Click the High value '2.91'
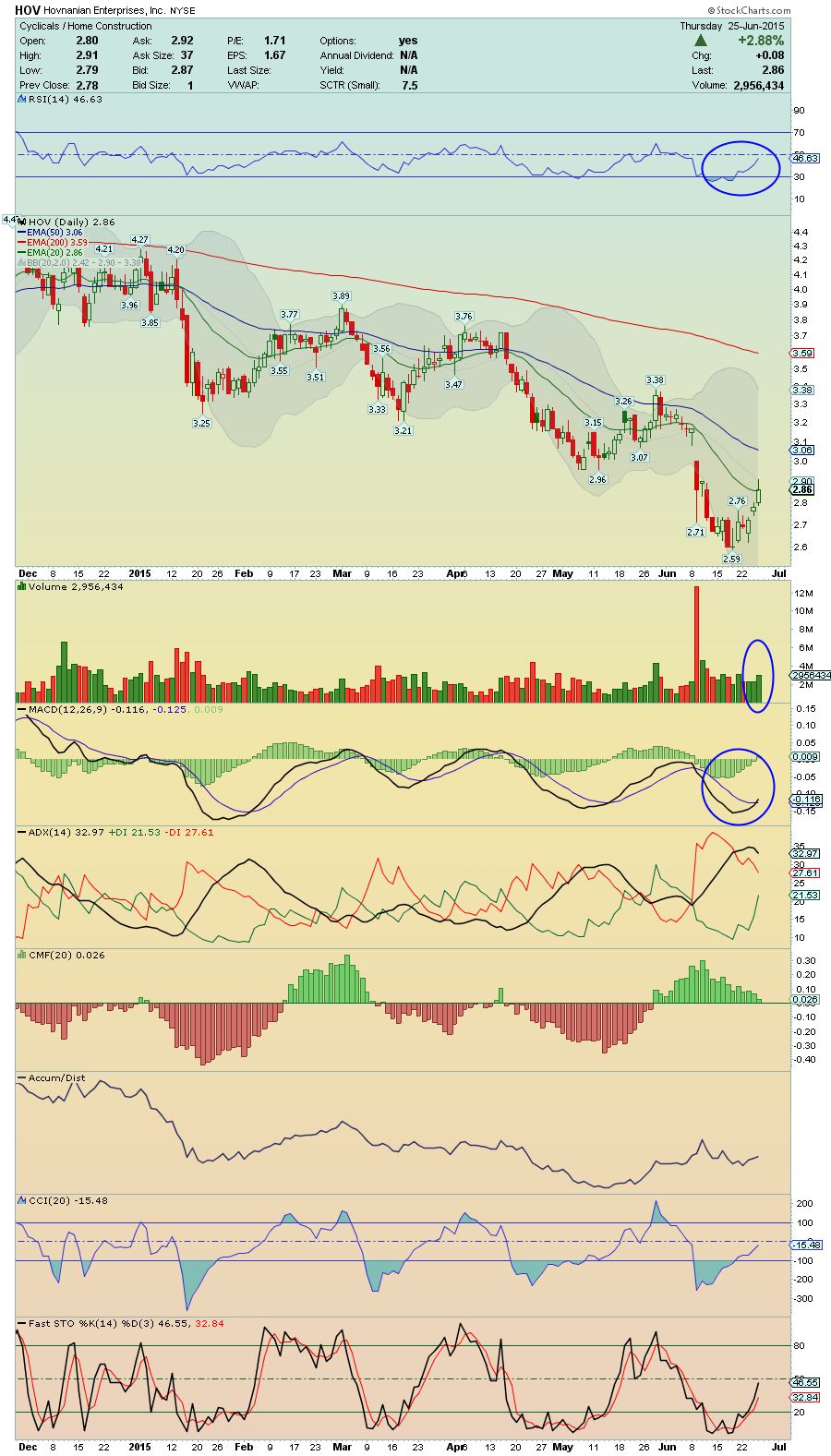Image resolution: width=831 pixels, height=1456 pixels. click(x=87, y=55)
